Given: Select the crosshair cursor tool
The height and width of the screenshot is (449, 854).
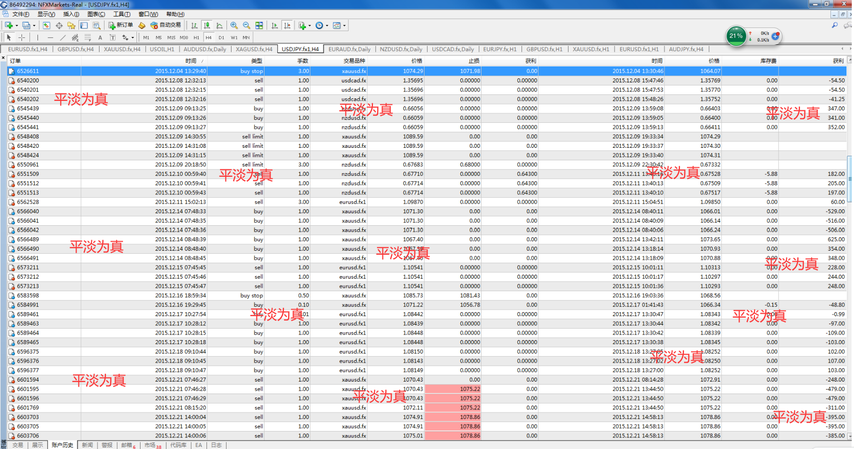Looking at the screenshot, I should [x=22, y=37].
